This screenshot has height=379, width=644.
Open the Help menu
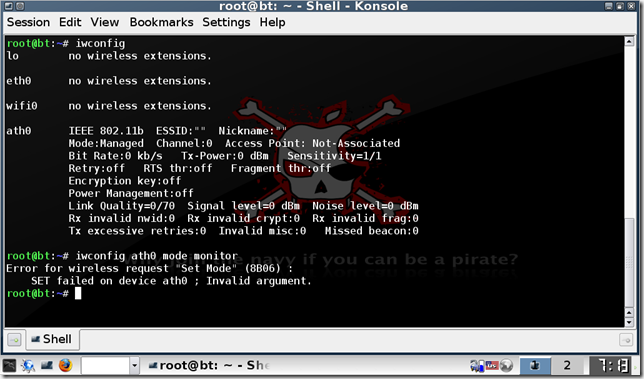pos(272,22)
